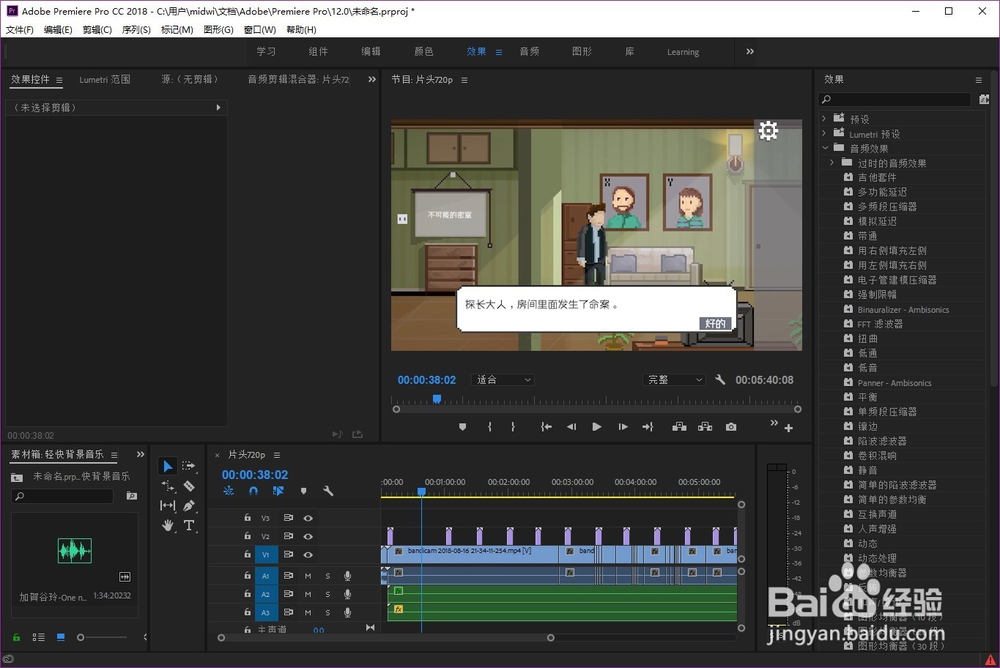The height and width of the screenshot is (668, 1000).
Task: Click the audio waveform clip thumbnail
Action: 75,551
